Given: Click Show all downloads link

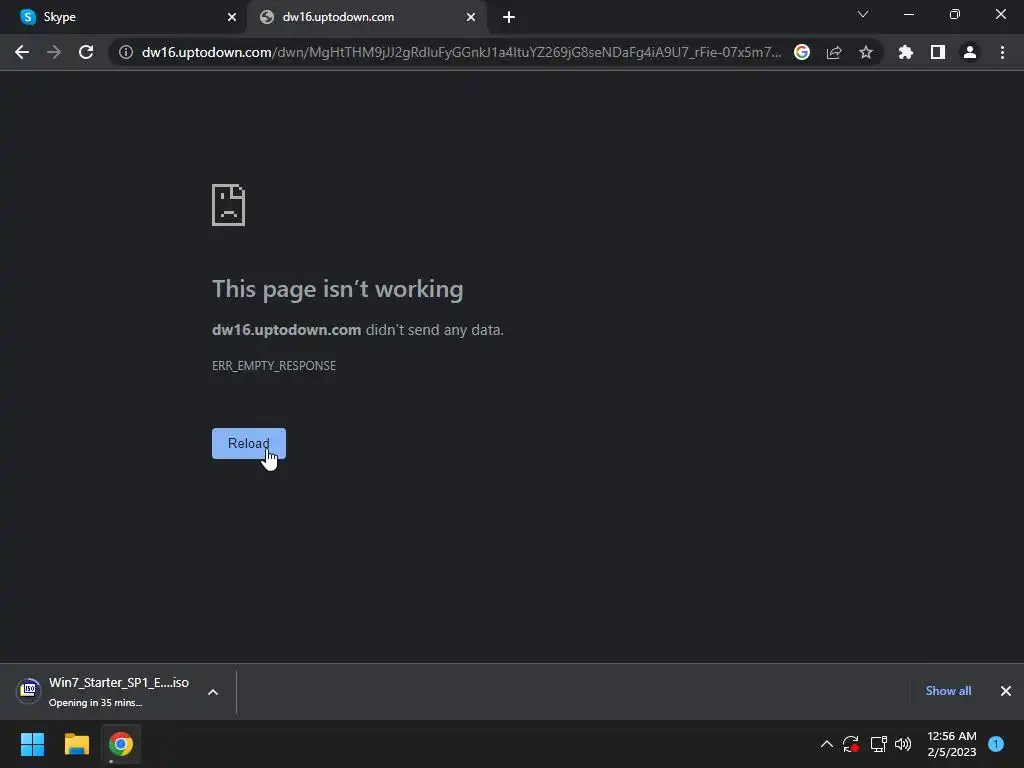Looking at the screenshot, I should [x=948, y=691].
